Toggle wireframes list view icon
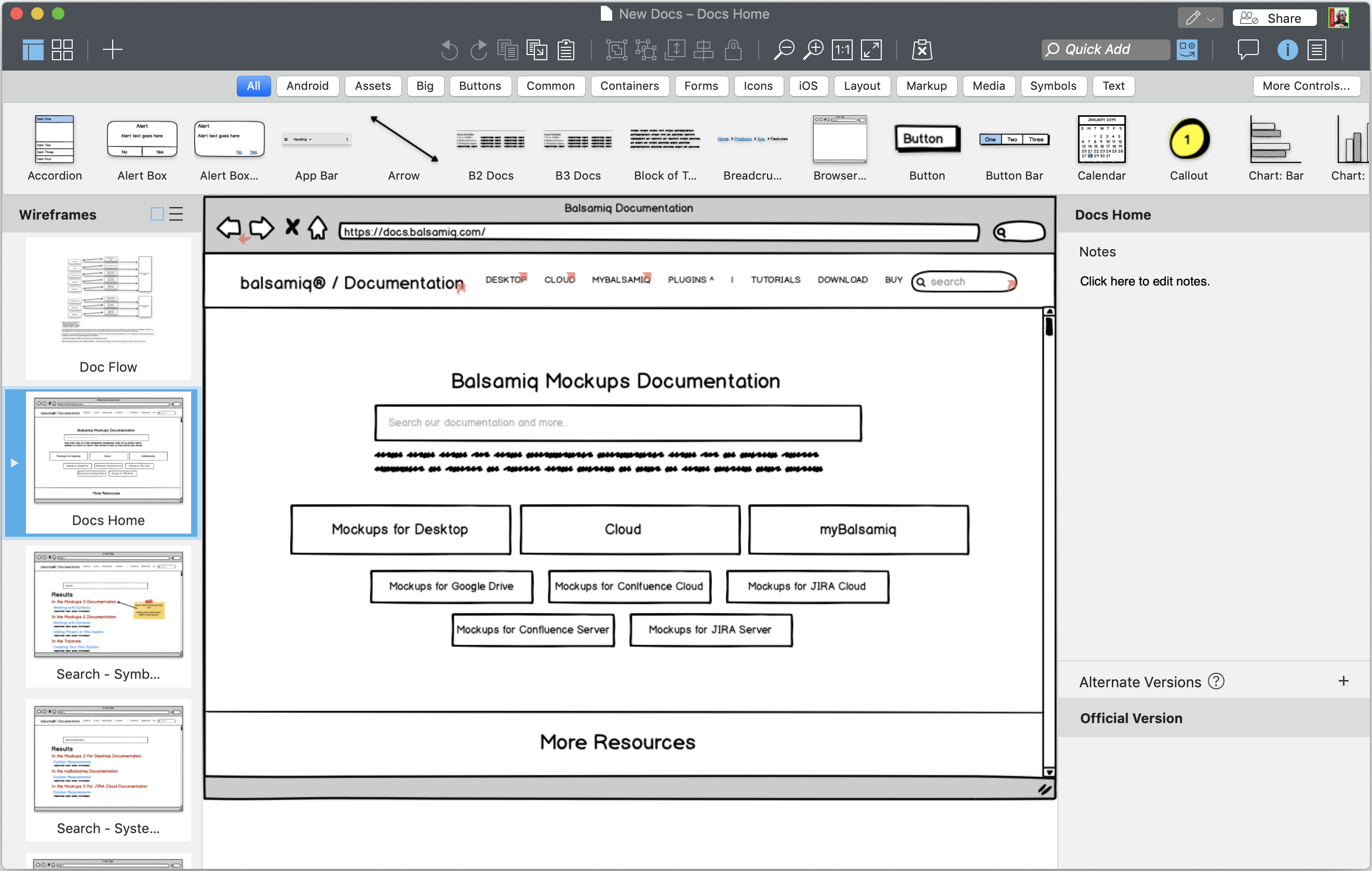The height and width of the screenshot is (871, 1372). [x=176, y=214]
